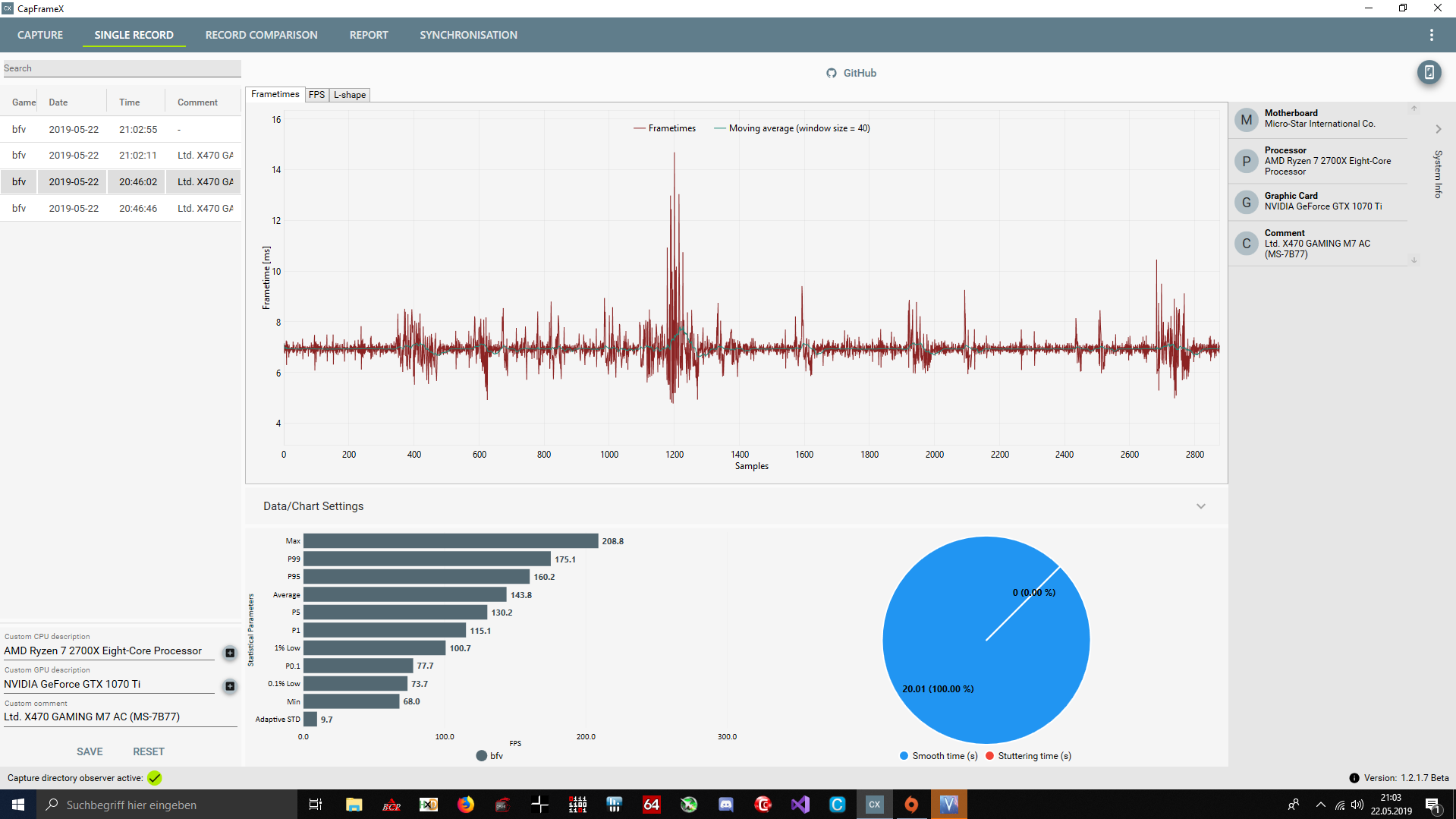Click the green observer active checkmark
The width and height of the screenshot is (1456, 819).
coord(155,778)
